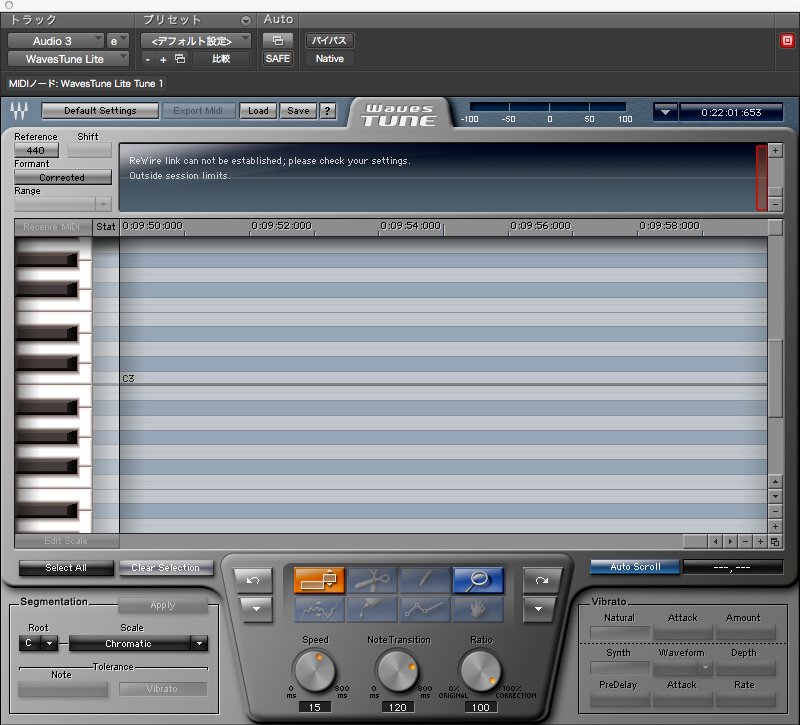
Task: Toggle the SAFE automation button
Action: pos(278,59)
